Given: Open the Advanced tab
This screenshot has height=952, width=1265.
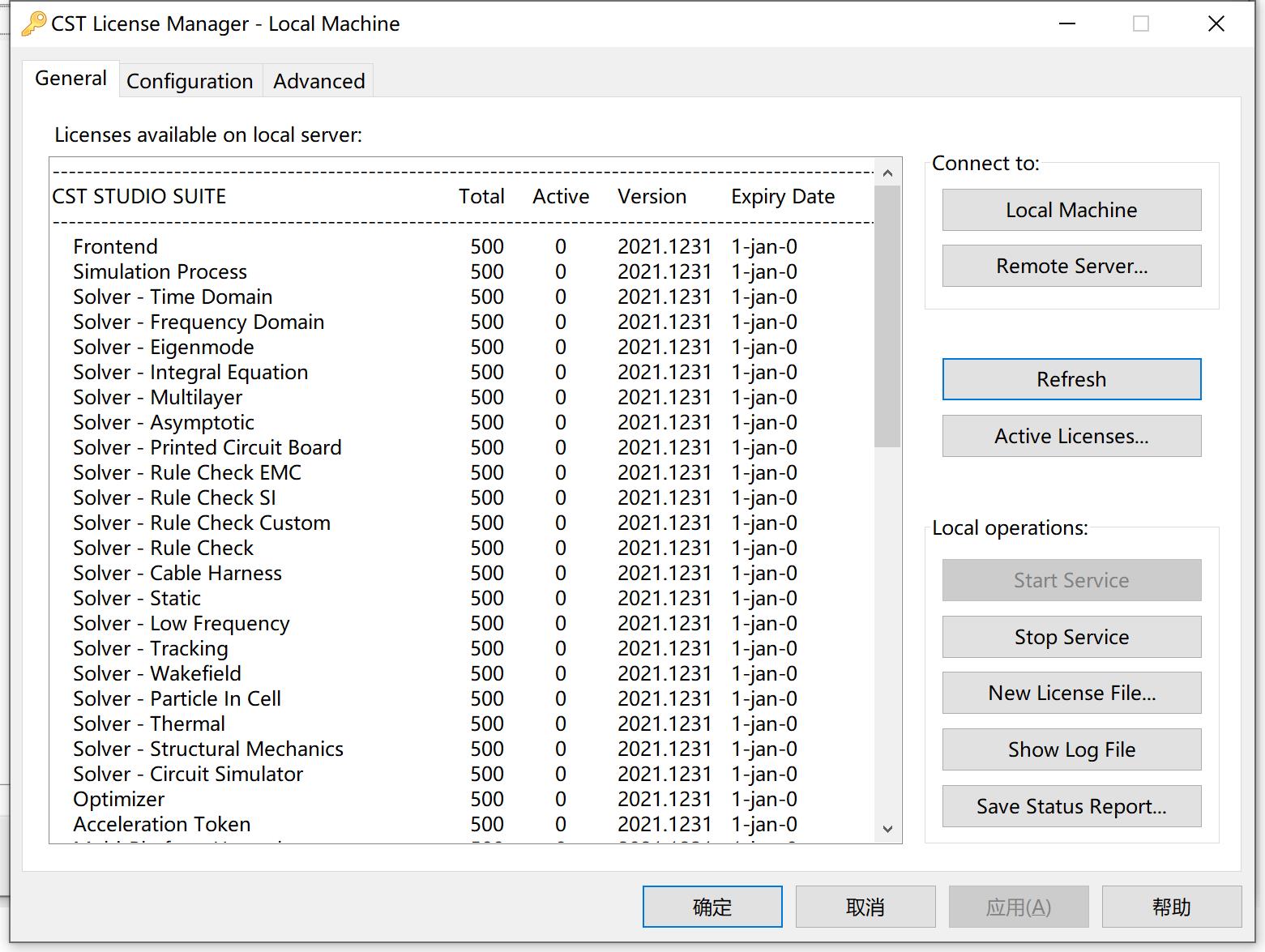Looking at the screenshot, I should click(318, 81).
